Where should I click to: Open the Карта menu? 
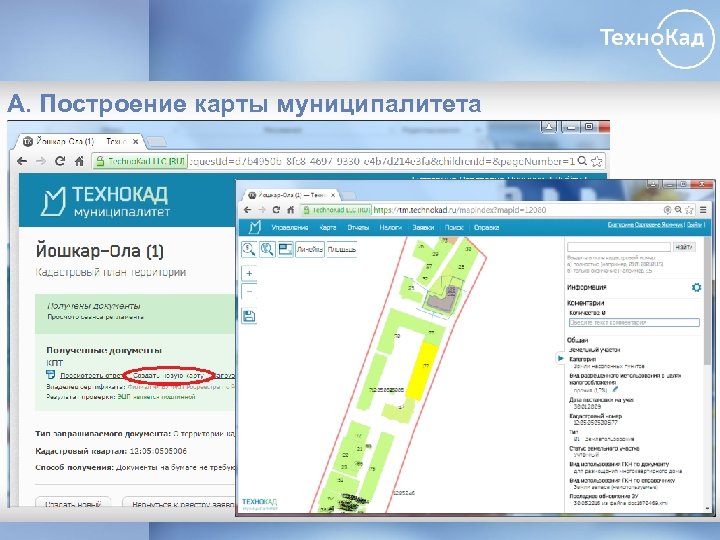pos(328,227)
